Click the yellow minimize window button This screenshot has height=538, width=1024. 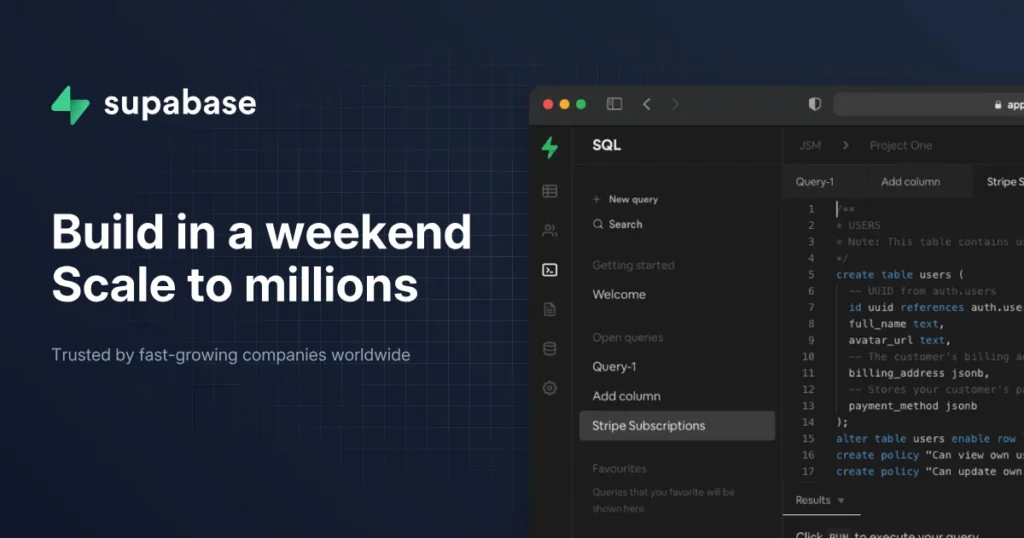[x=564, y=104]
